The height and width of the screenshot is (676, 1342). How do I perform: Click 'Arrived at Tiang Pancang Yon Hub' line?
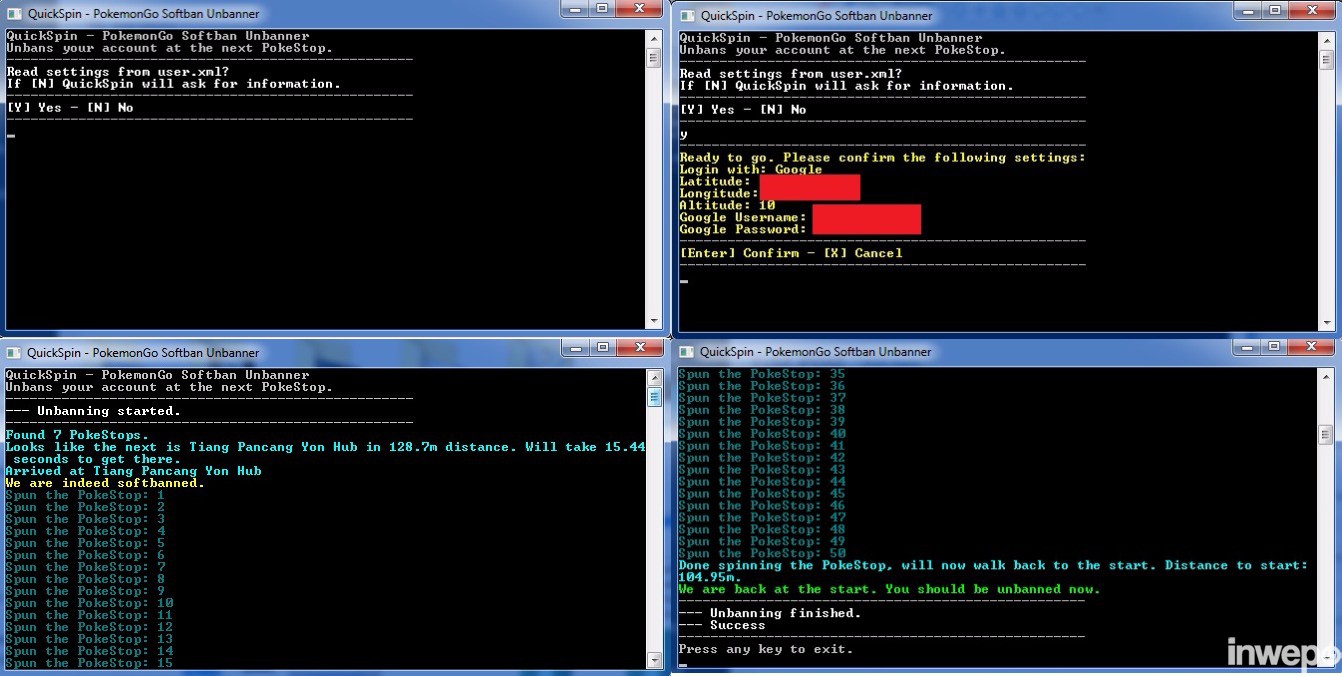click(134, 471)
